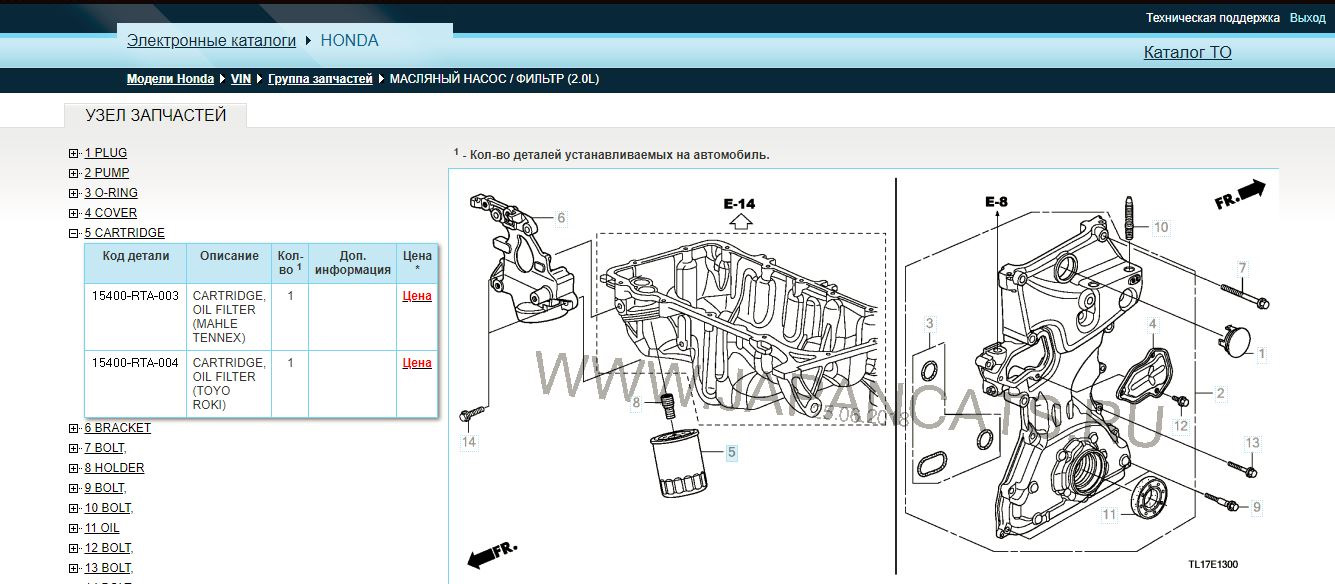This screenshot has width=1335, height=584.
Task: Open 4 COVER tree item
Action: click(x=110, y=213)
